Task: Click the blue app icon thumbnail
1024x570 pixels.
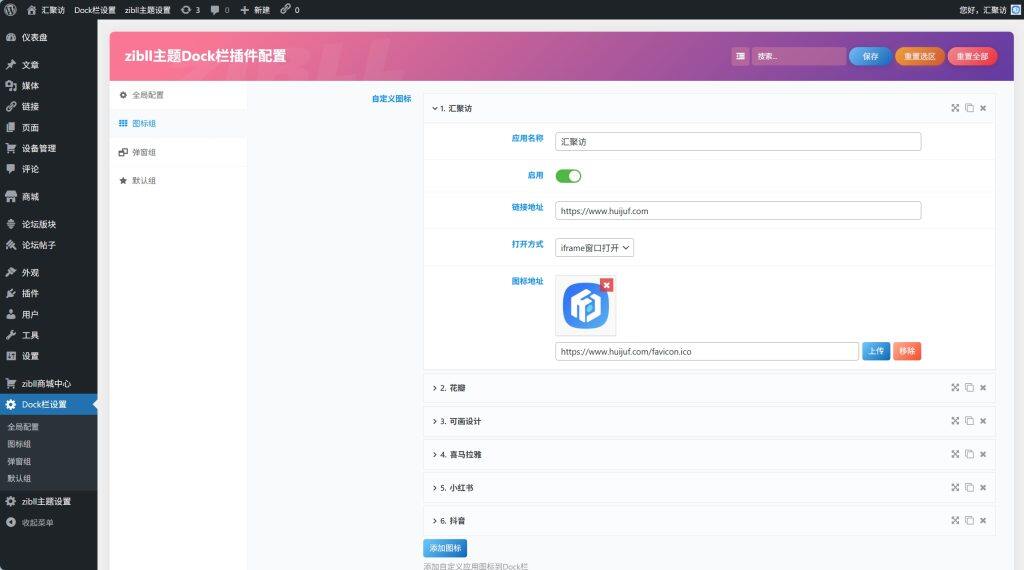Action: tap(586, 306)
